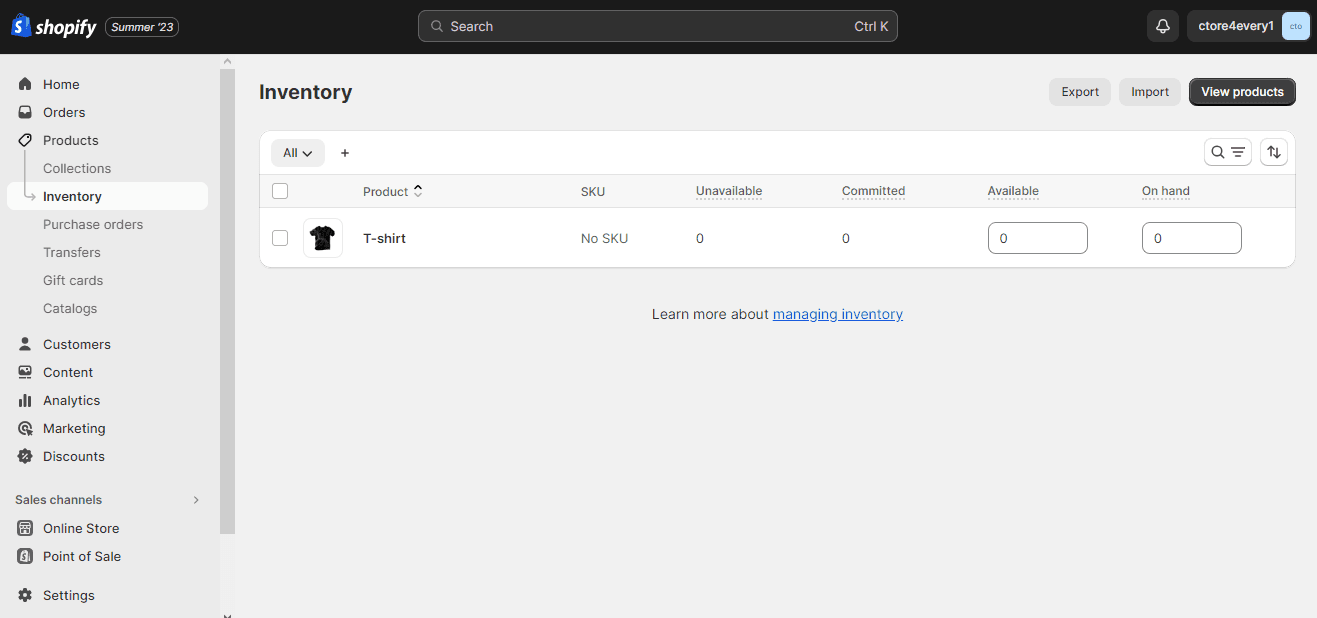Viewport: 1317px width, 618px height.
Task: Click the Discounts badge icon
Action: tap(25, 456)
